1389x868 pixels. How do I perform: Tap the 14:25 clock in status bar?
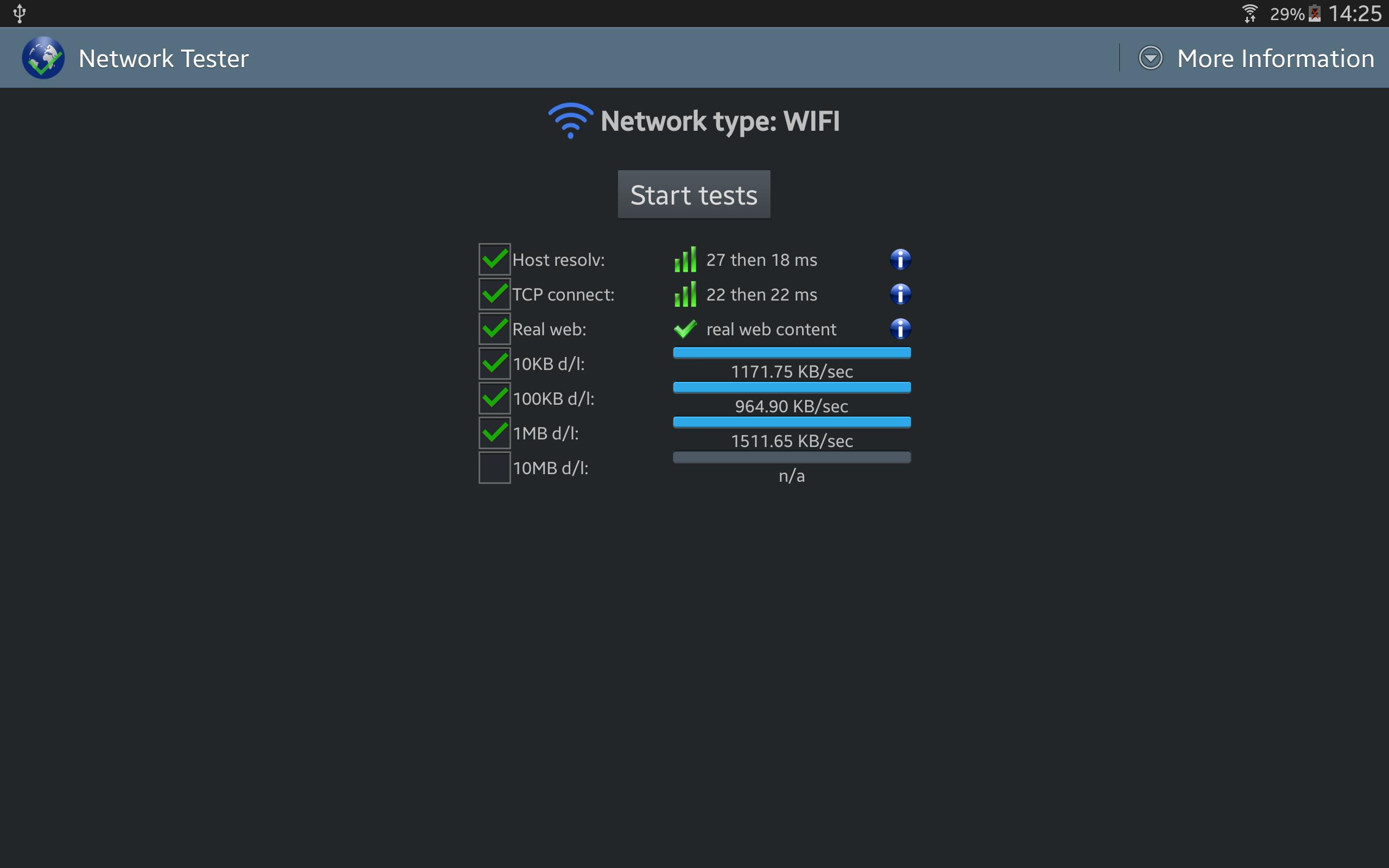(1355, 13)
